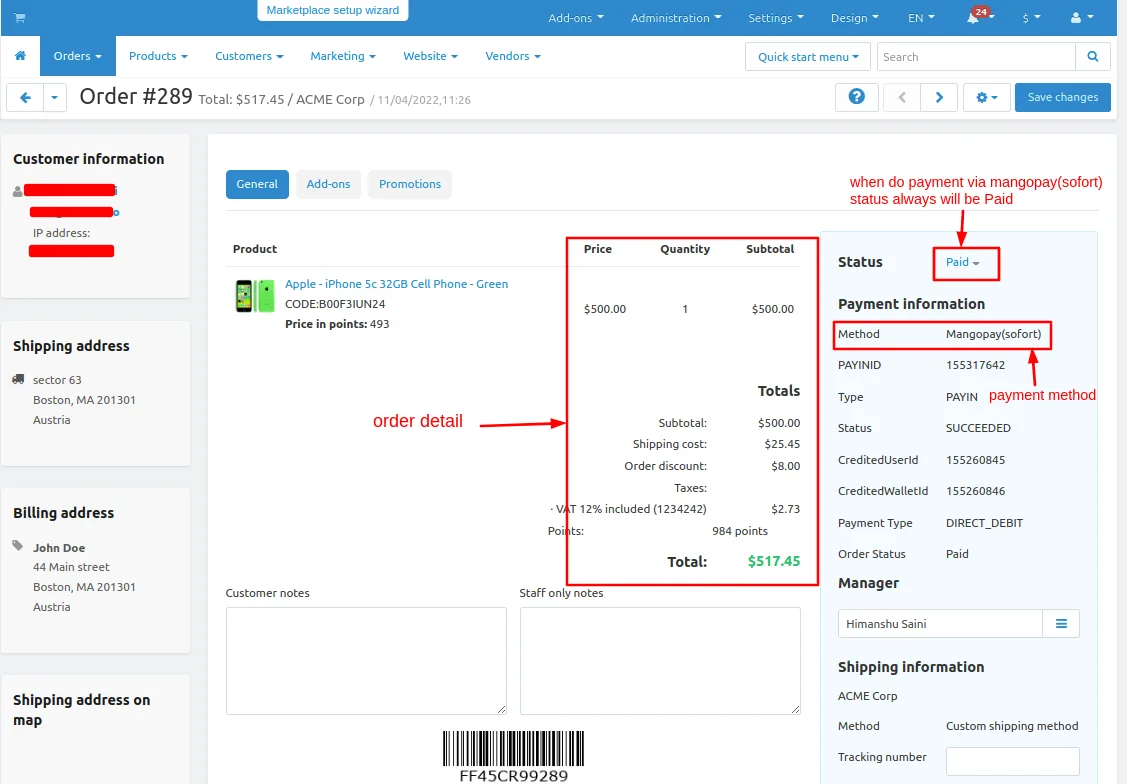This screenshot has width=1127, height=784.
Task: Expand the Quick start menu
Action: (x=808, y=57)
